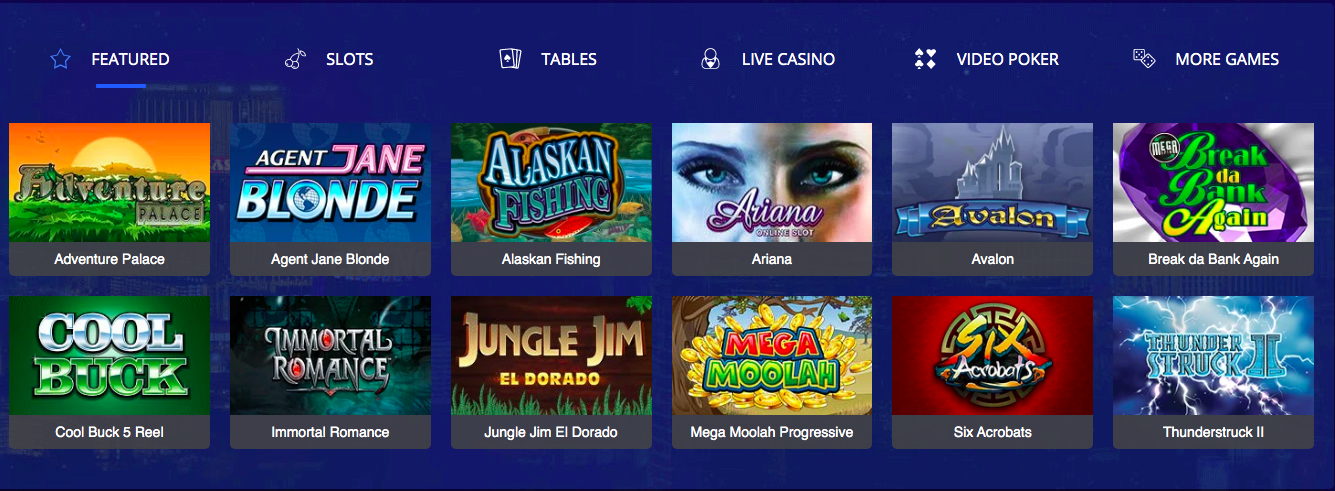Viewport: 1335px width, 491px height.
Task: Select the Alaskan Fishing game thumbnail
Action: (551, 182)
